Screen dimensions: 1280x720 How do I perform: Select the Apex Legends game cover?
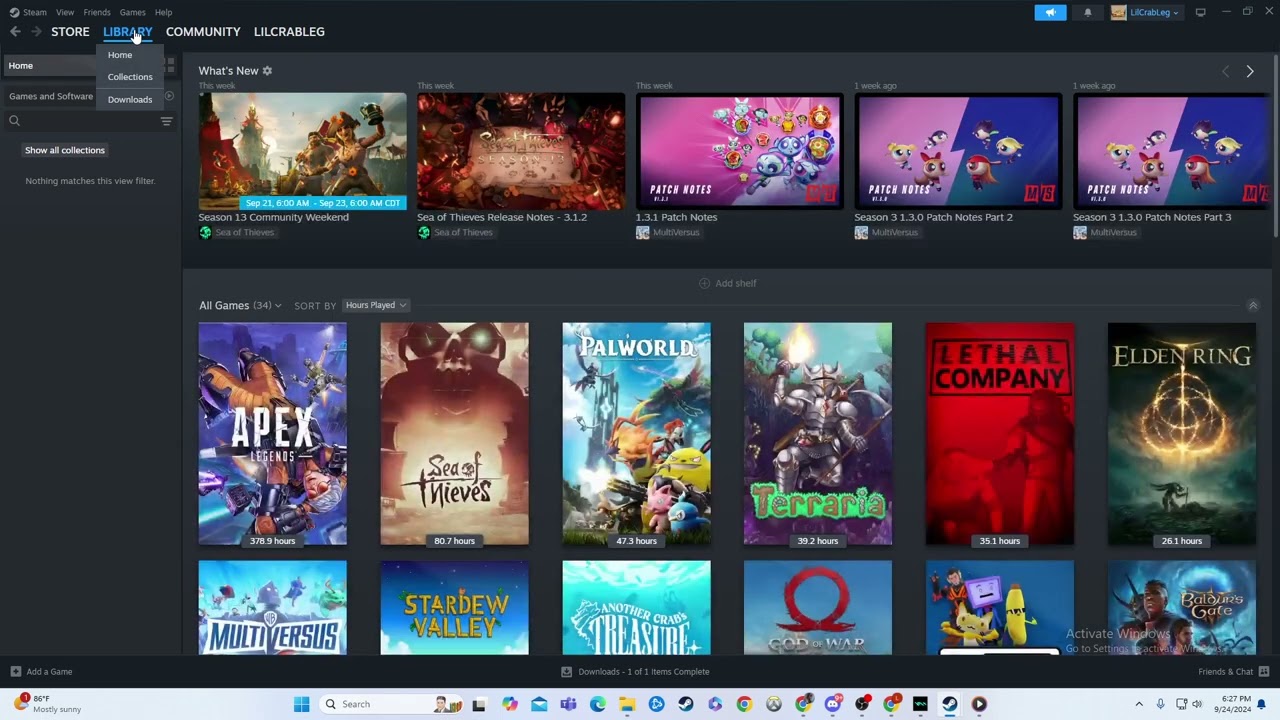(272, 434)
